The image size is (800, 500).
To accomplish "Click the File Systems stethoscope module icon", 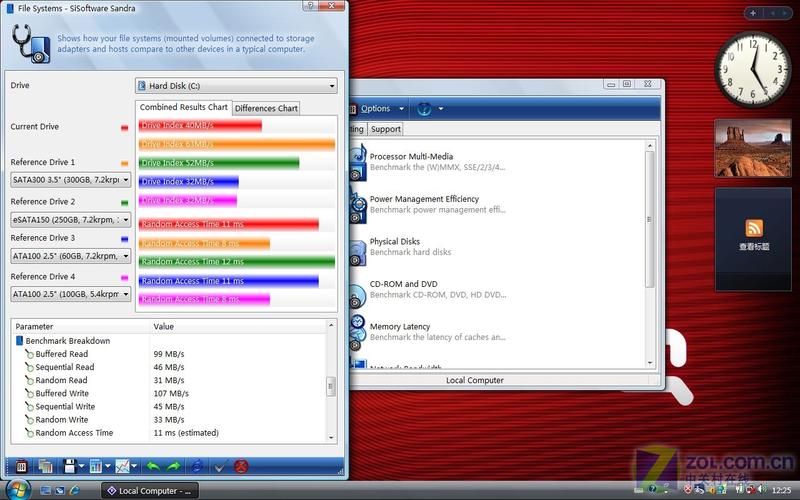I will coord(31,44).
